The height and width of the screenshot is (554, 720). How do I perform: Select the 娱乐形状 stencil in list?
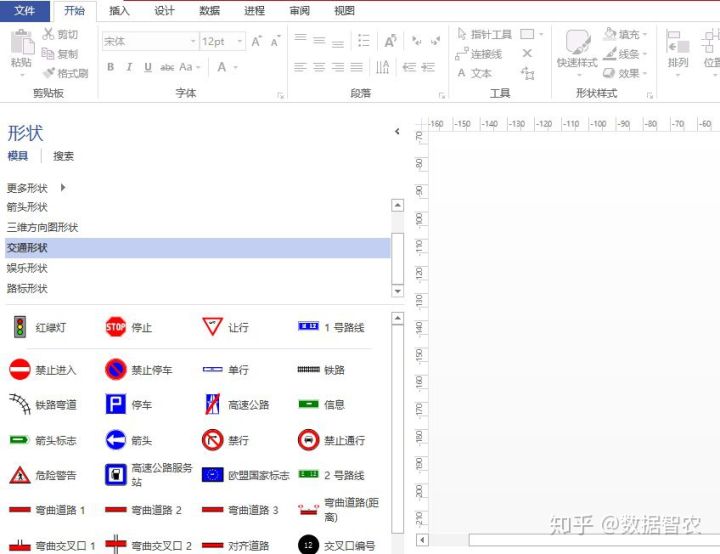point(27,268)
